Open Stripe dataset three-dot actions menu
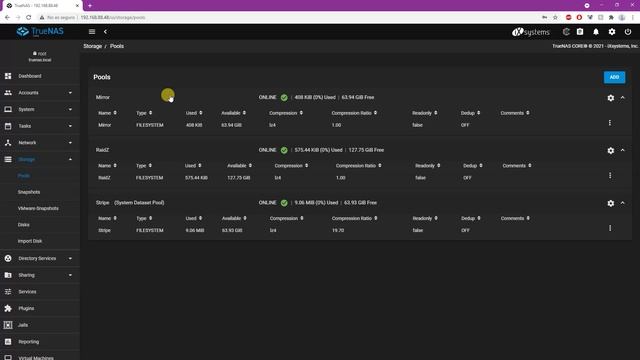Viewport: 640px width, 360px height. pos(610,228)
